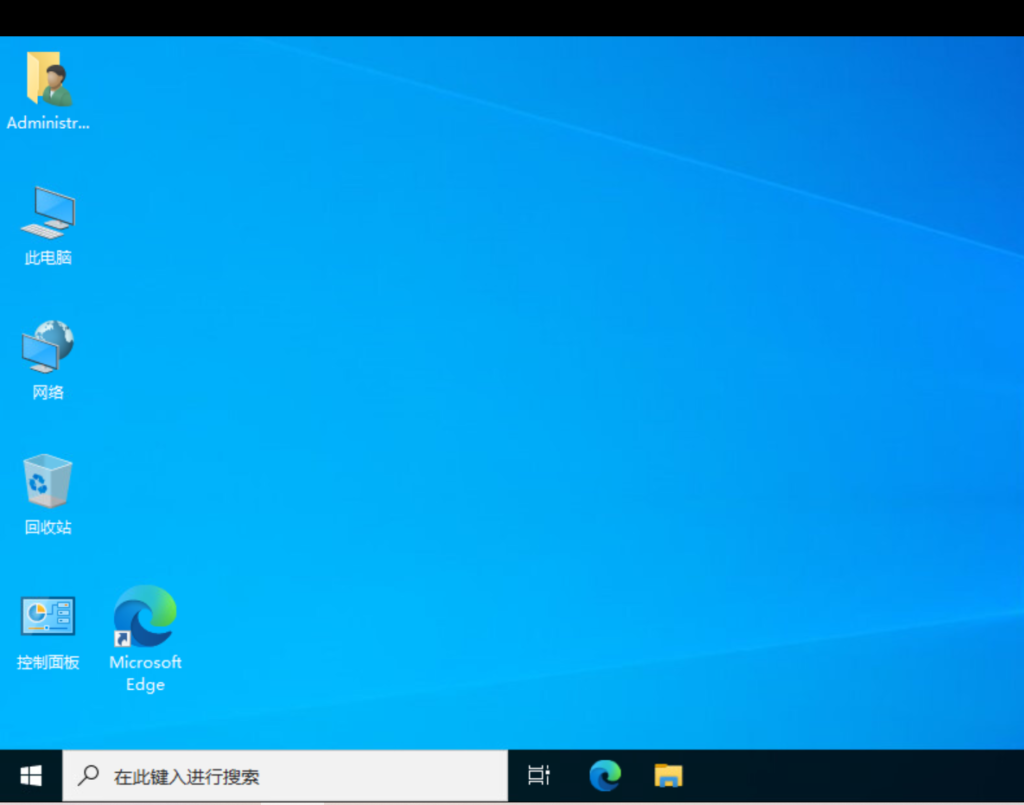This screenshot has height=805, width=1024.
Task: Open File Explorer from the taskbar
Action: (668, 776)
